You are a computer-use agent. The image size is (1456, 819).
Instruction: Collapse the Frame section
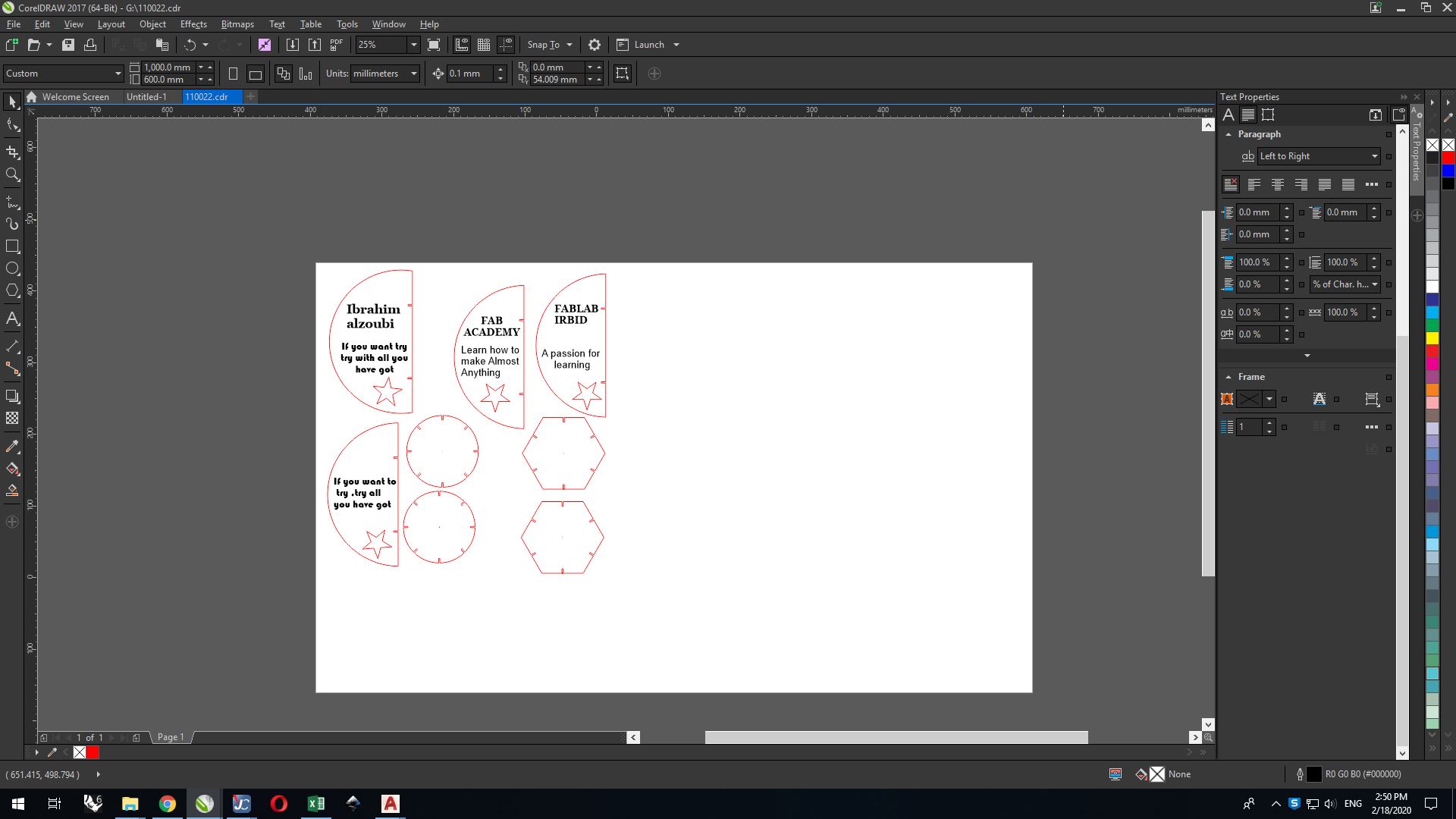(x=1228, y=377)
